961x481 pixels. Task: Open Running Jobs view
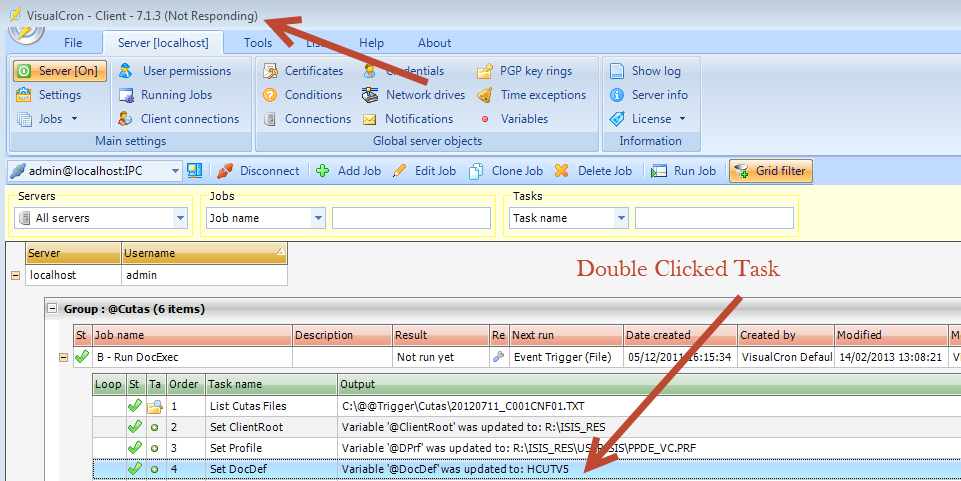[x=176, y=95]
